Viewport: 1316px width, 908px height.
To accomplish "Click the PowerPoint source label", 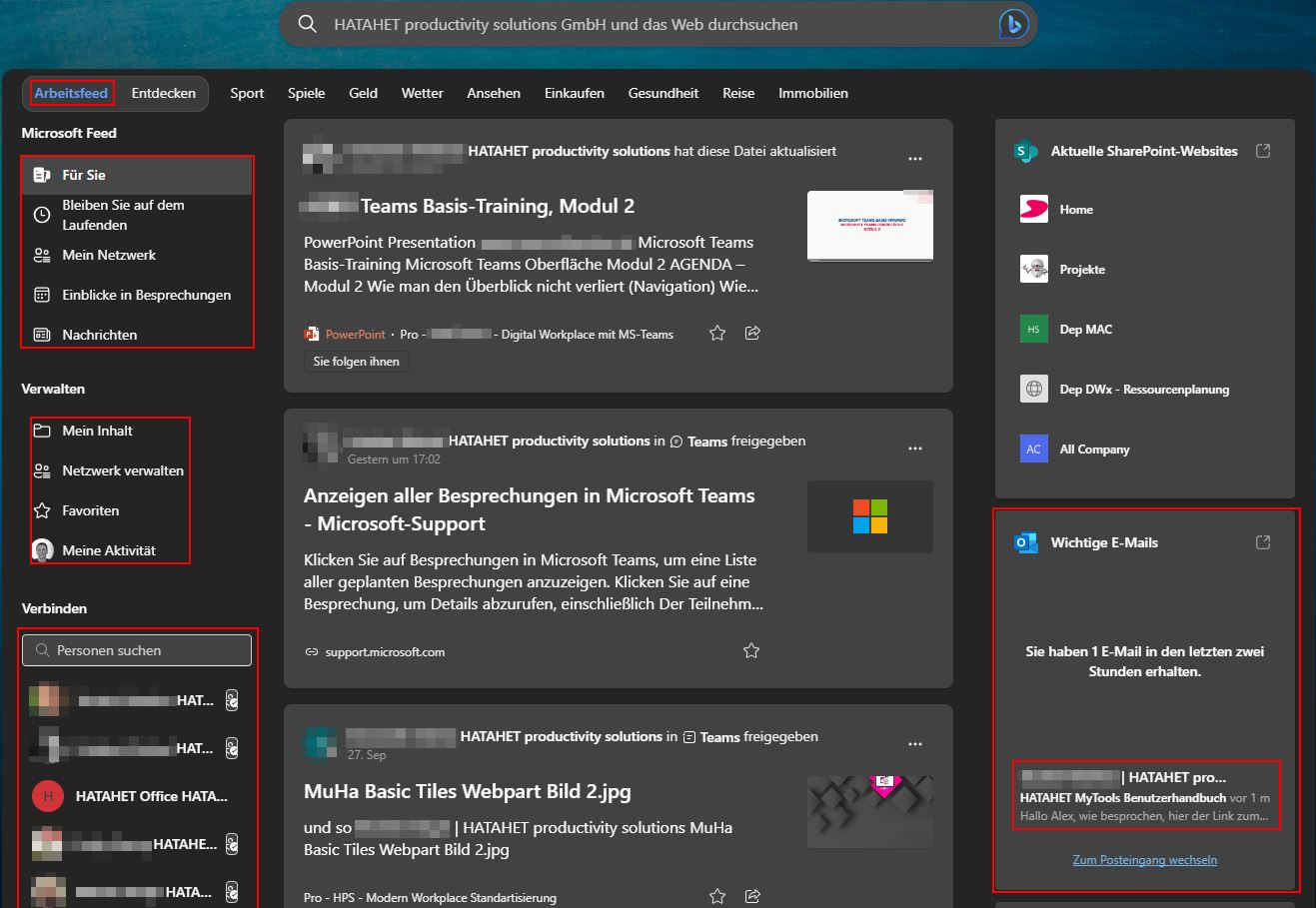I will click(x=356, y=335).
